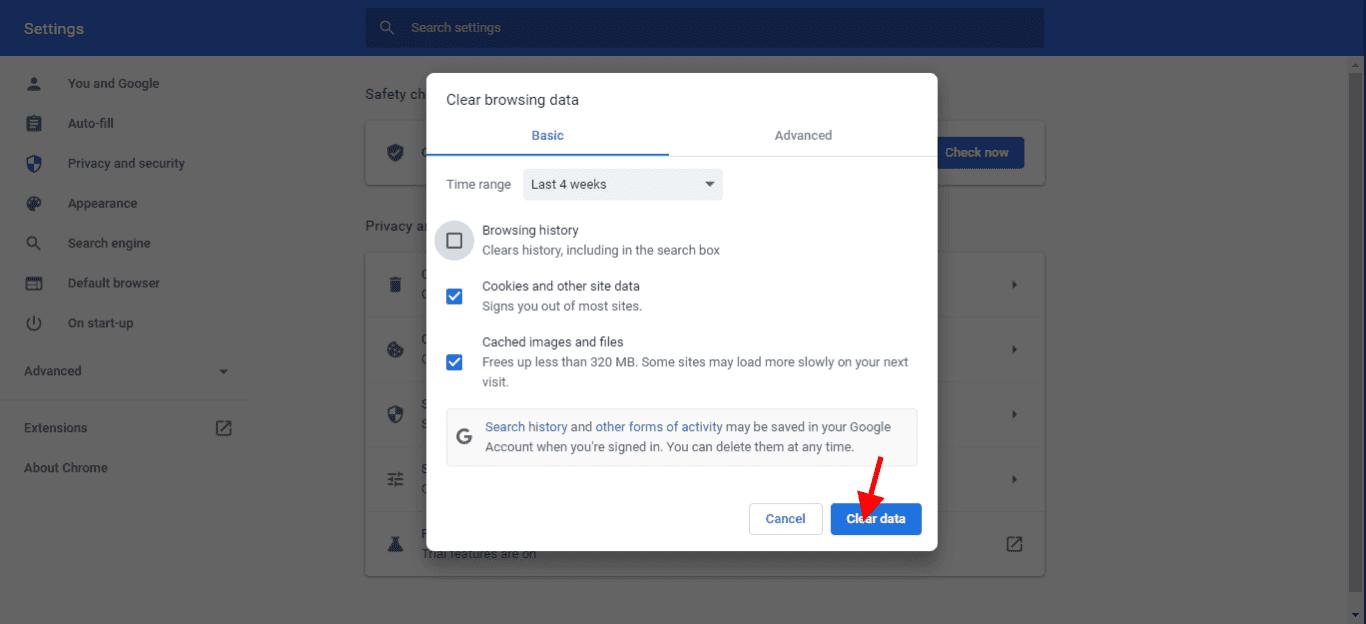Uncheck Cookies and other site data
Screen dimensions: 1366x624
click(454, 296)
